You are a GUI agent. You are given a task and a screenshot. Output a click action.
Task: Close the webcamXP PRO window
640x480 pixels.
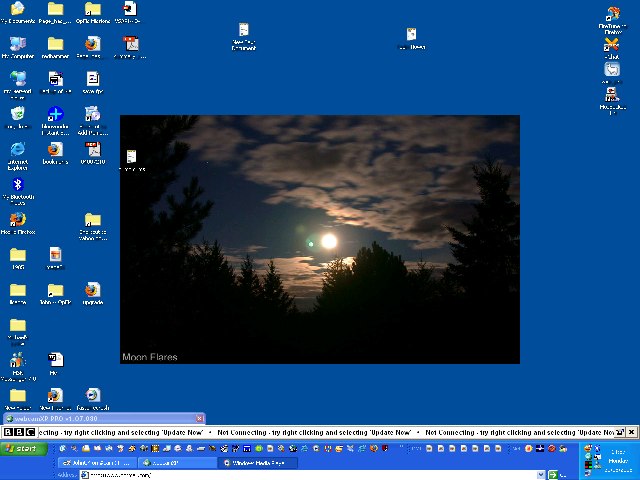(200, 418)
